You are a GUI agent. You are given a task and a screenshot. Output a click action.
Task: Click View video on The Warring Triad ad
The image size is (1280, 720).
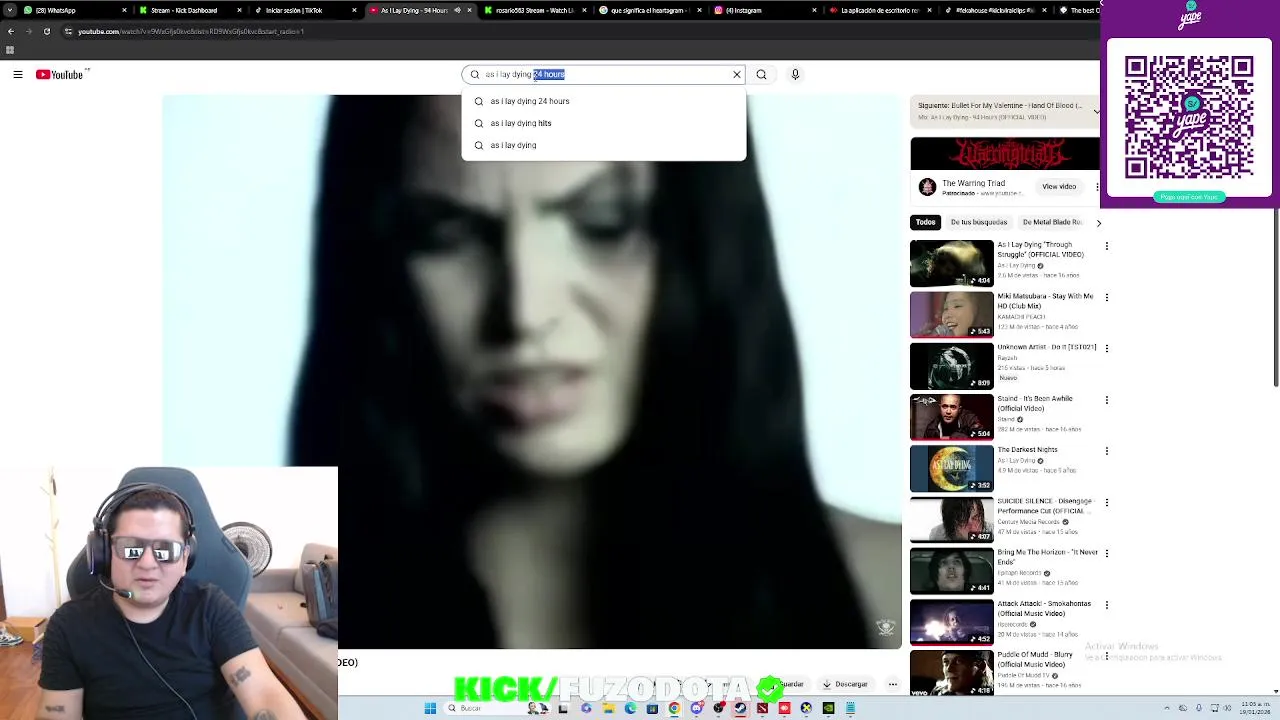pyautogui.click(x=1059, y=186)
